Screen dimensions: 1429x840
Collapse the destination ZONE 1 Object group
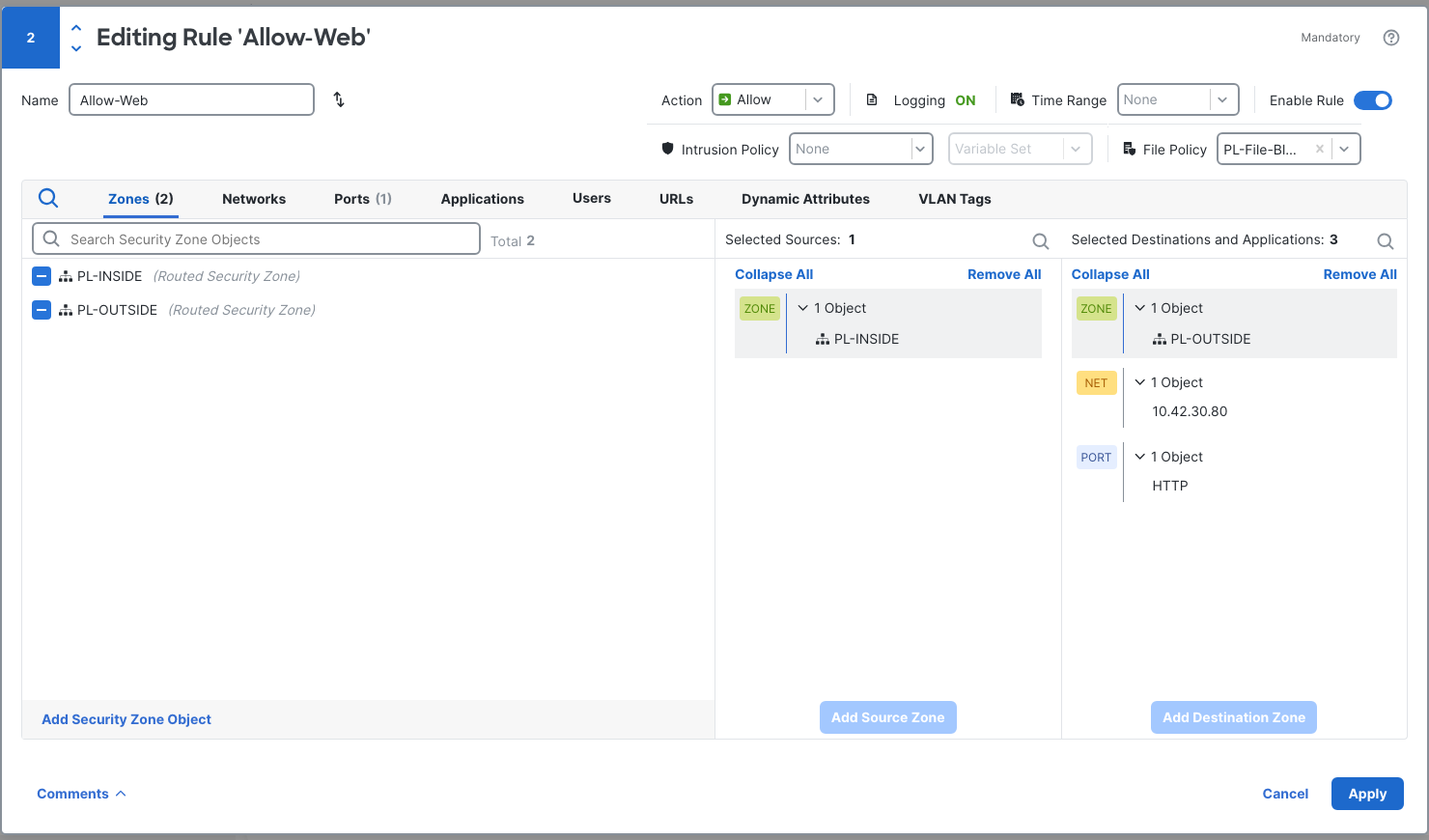1140,308
